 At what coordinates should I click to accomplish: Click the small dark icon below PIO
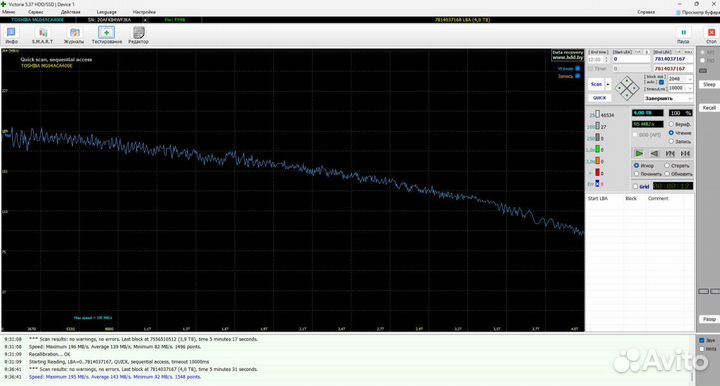tap(703, 71)
